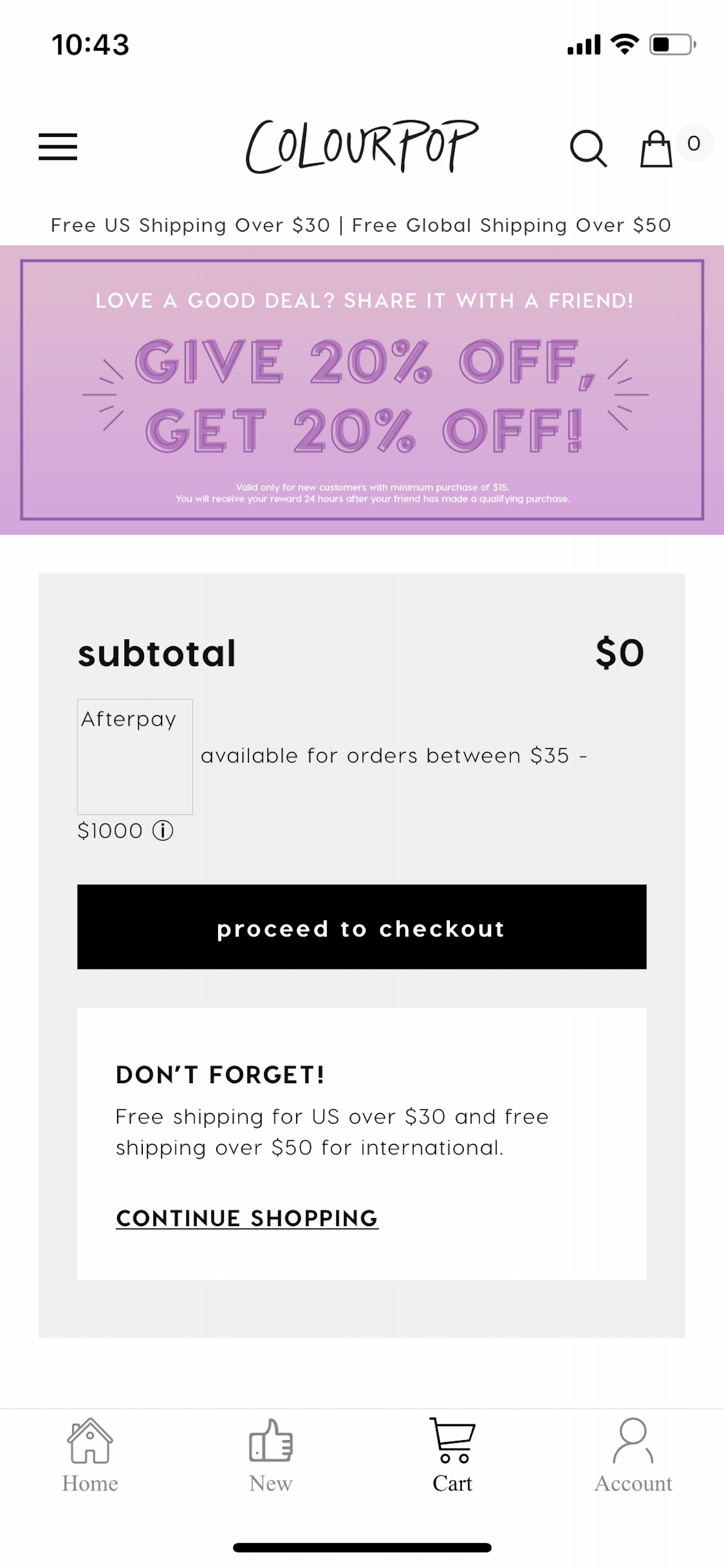Click the ColourPop logo
Screen dimensions: 724x1568
click(x=362, y=146)
